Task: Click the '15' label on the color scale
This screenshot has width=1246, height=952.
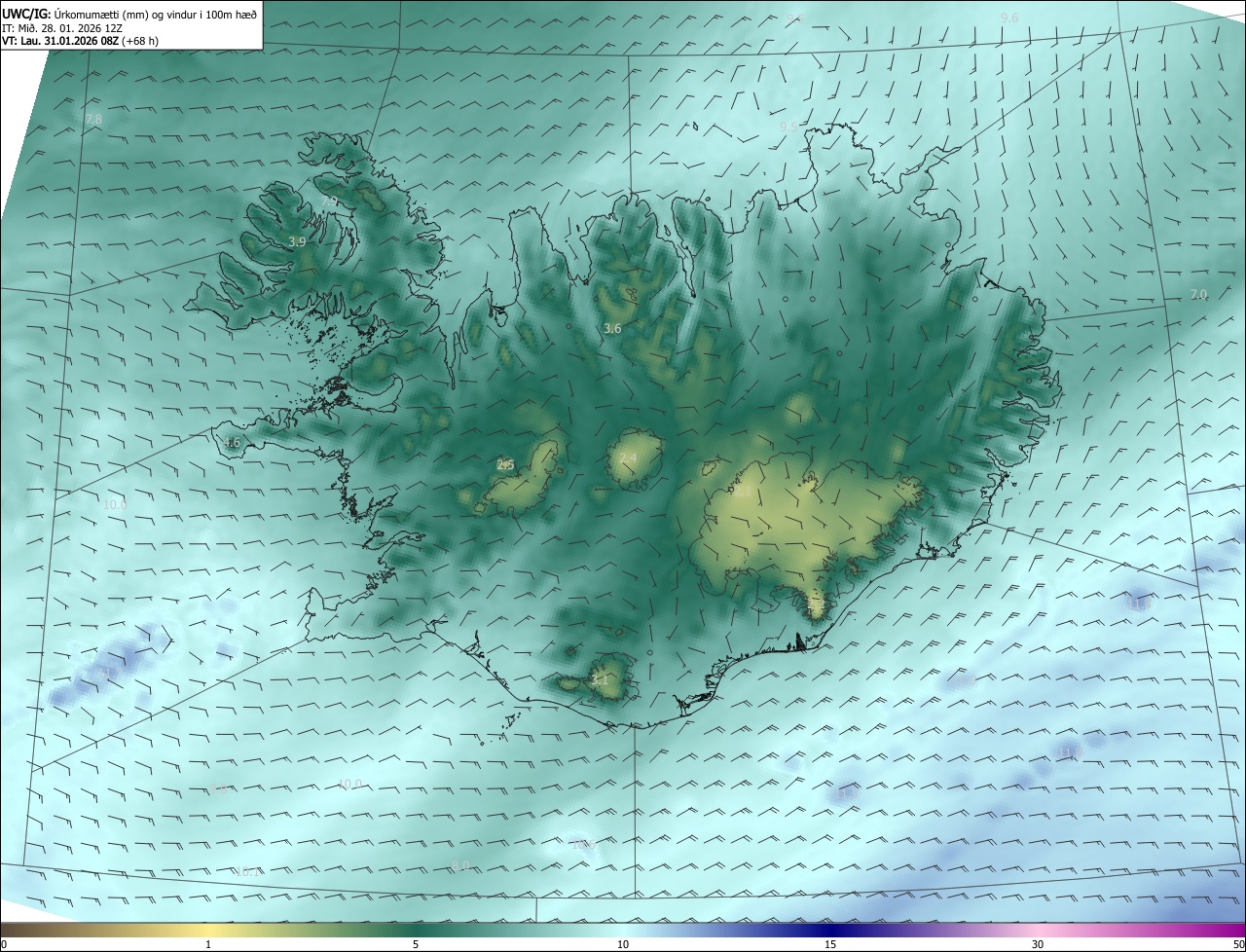Action: click(830, 944)
